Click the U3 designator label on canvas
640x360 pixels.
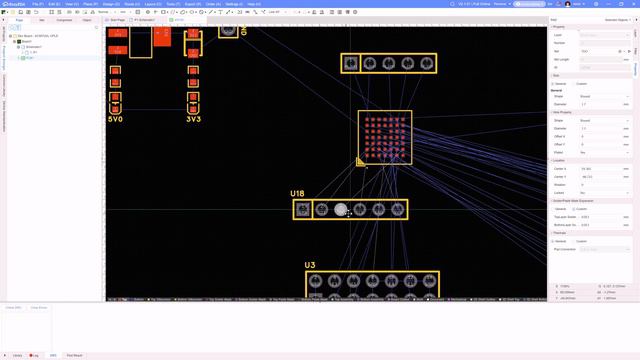(310, 265)
